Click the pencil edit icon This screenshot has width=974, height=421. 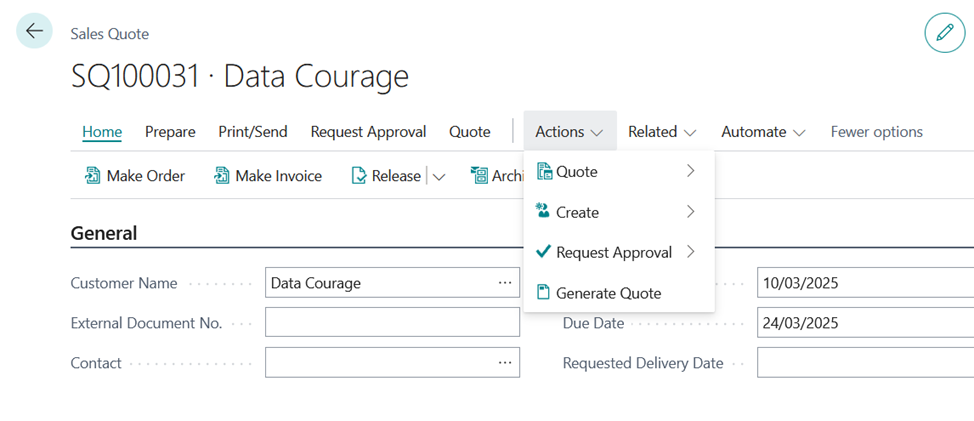[944, 33]
